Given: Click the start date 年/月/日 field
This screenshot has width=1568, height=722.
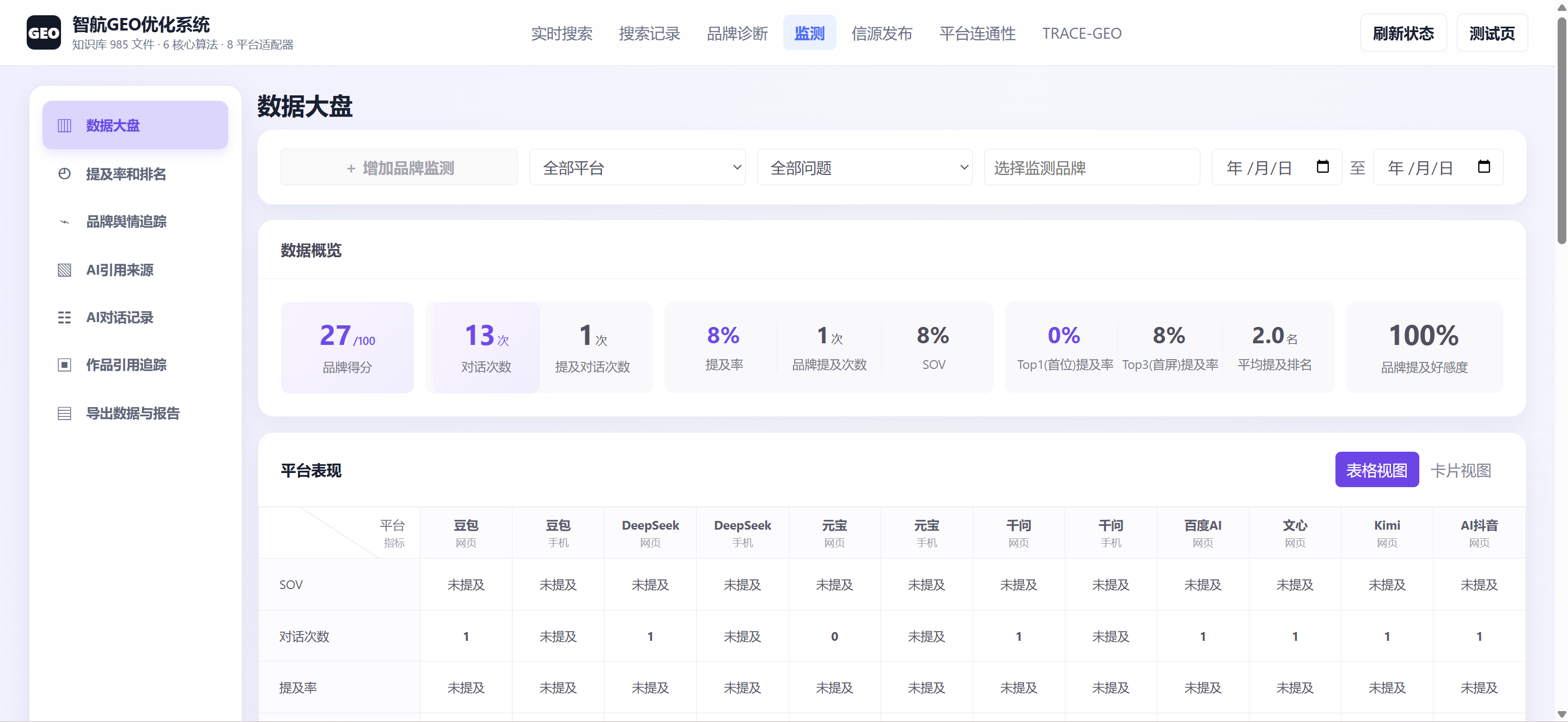Looking at the screenshot, I should click(1277, 167).
